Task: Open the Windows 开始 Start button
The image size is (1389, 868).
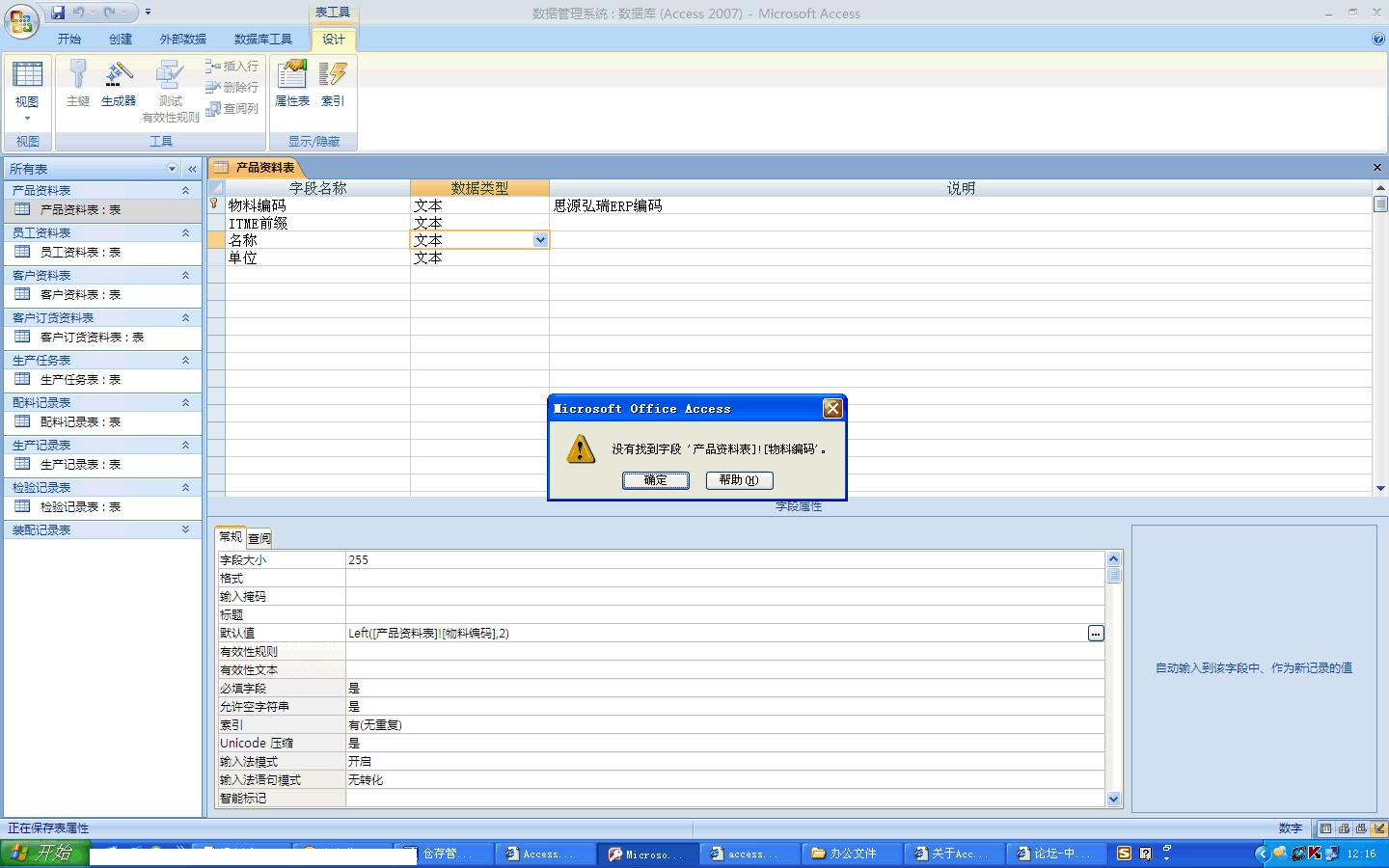Action: (43, 854)
